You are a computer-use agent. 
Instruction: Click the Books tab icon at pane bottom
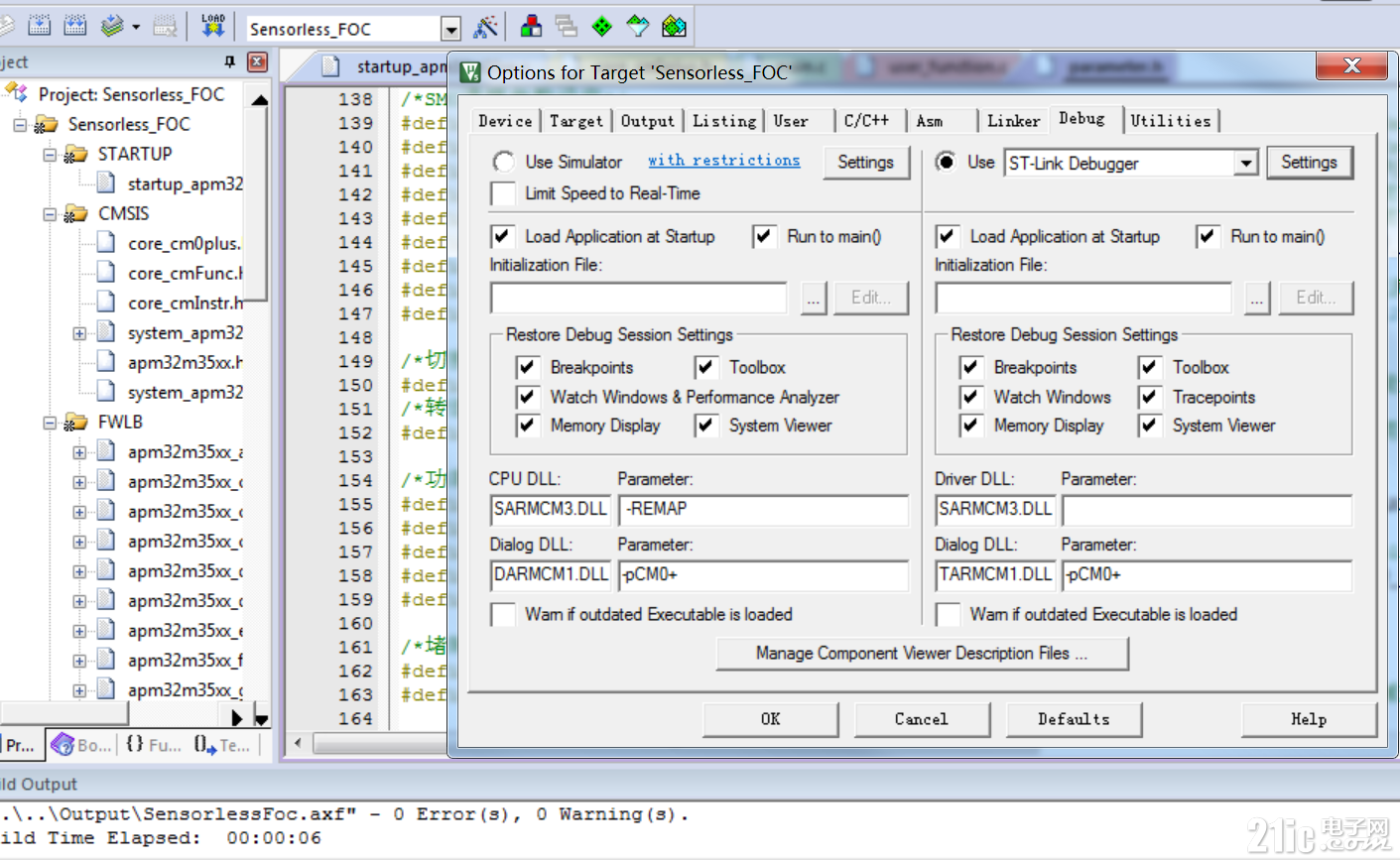pos(63,744)
